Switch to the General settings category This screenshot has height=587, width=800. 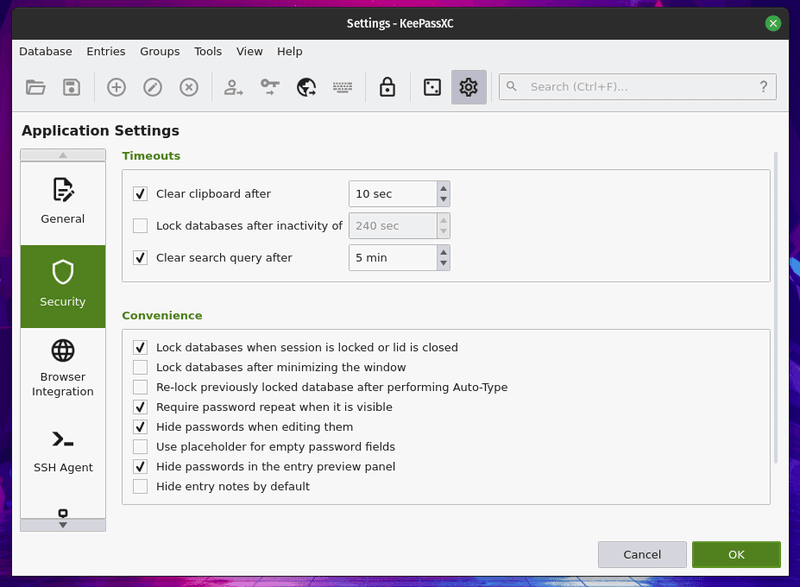[x=63, y=201]
